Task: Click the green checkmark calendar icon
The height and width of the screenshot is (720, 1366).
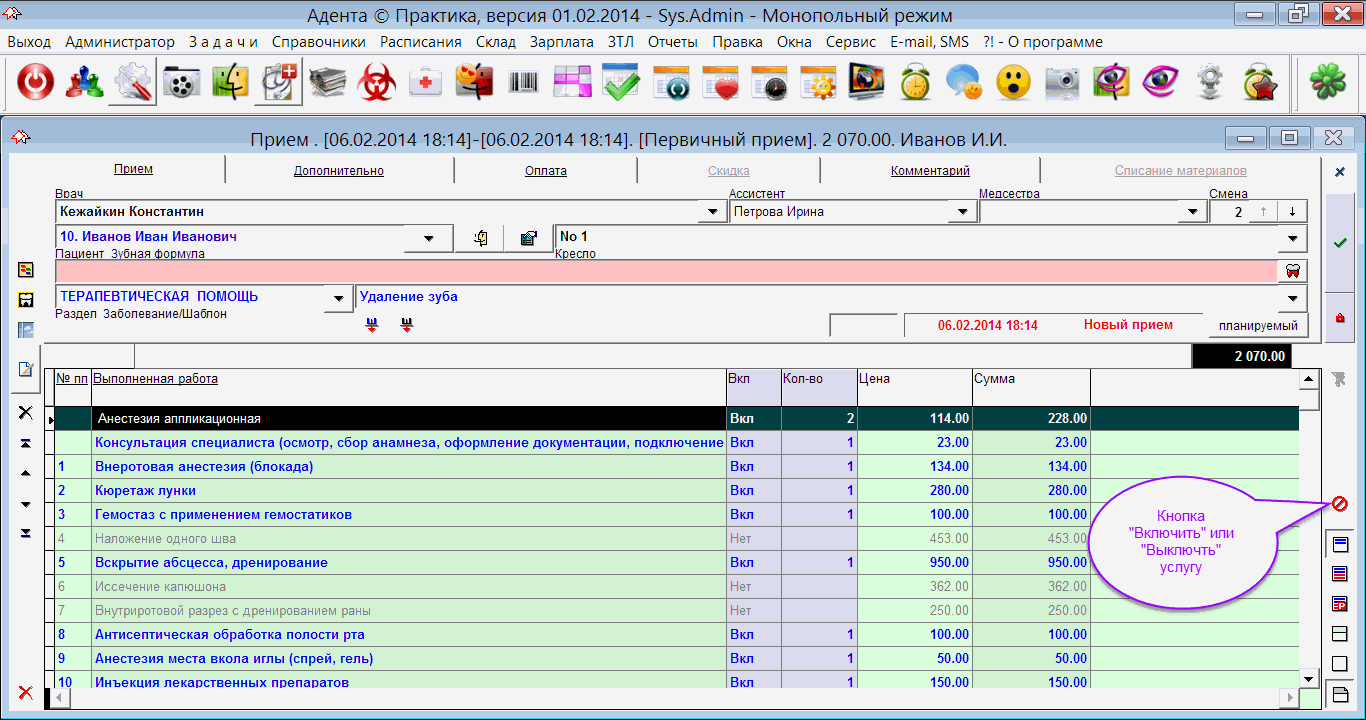Action: (621, 83)
